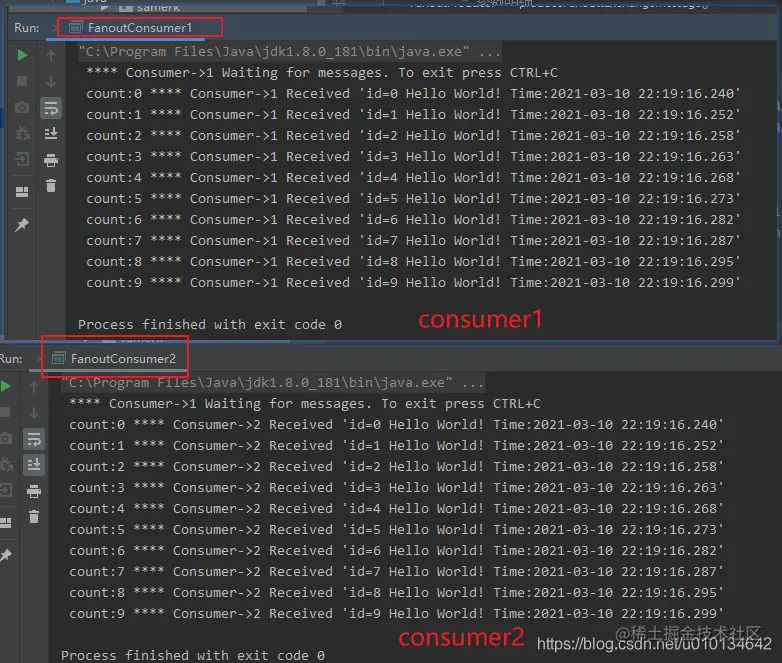Click count:4 line of Consumer->1 output

click(413, 178)
